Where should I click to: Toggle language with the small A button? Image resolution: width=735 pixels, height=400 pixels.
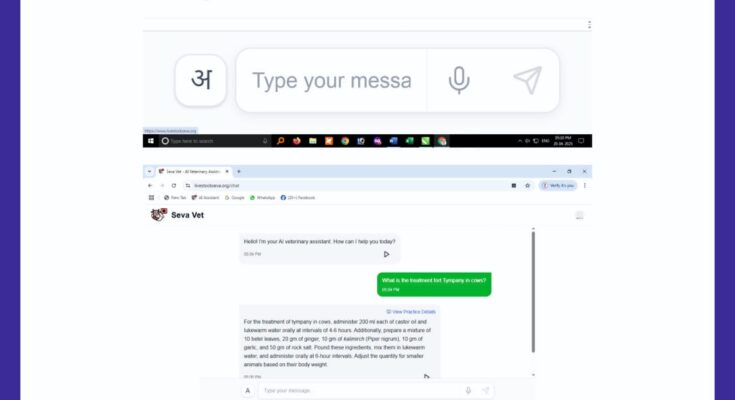(248, 391)
